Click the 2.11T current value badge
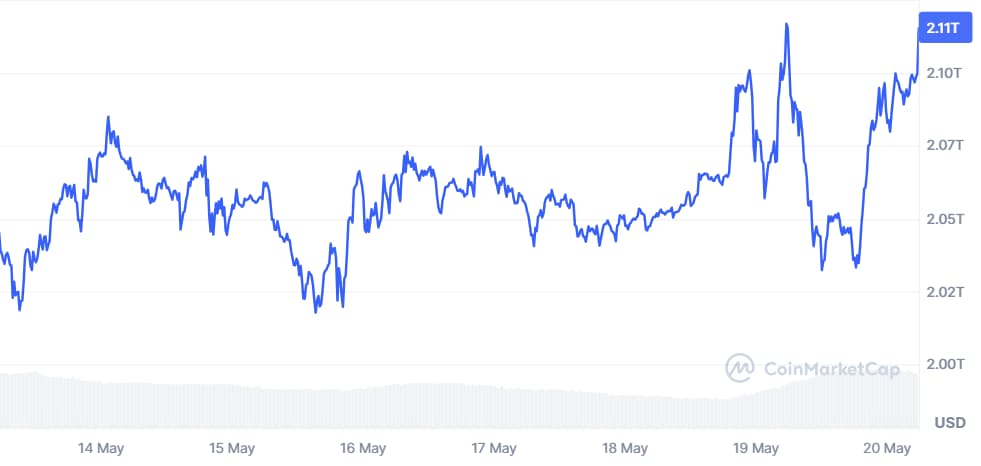 pyautogui.click(x=943, y=28)
